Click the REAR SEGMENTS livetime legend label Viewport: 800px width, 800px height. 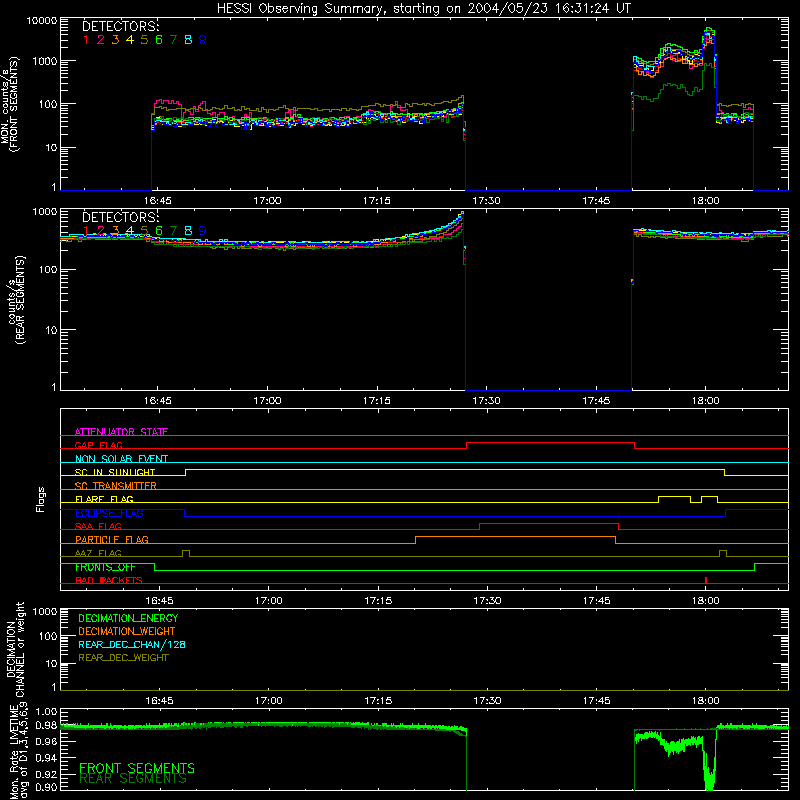pos(133,779)
